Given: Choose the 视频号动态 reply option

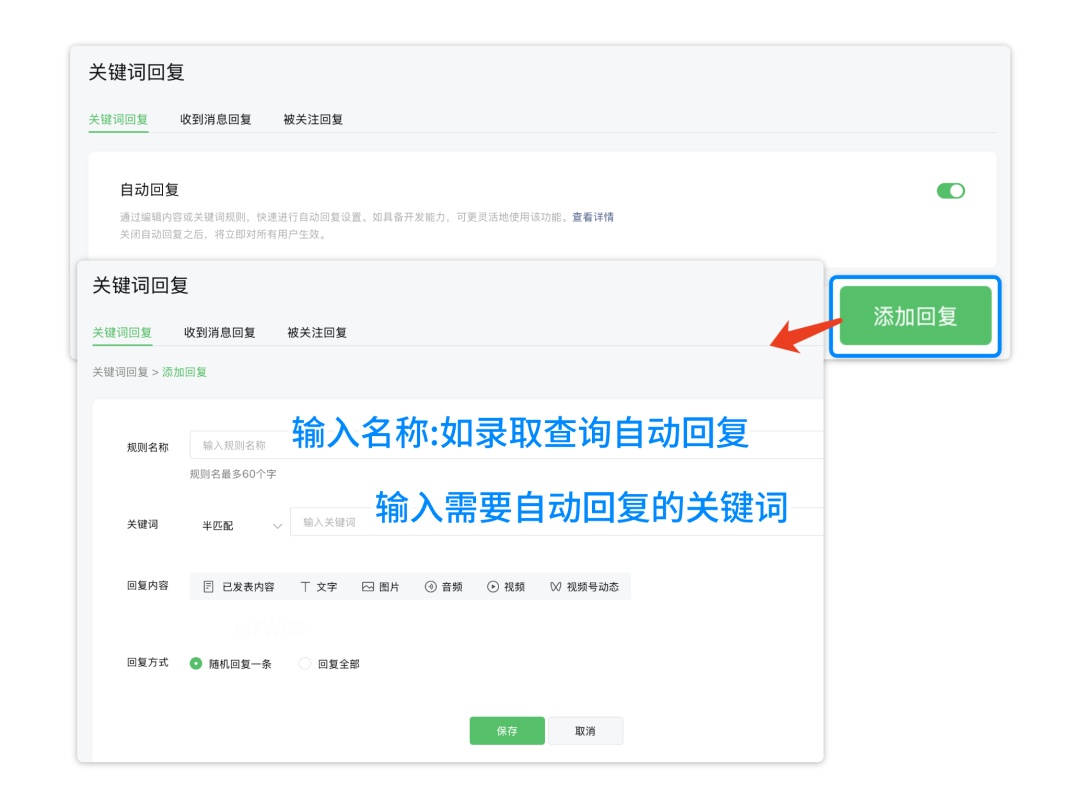Looking at the screenshot, I should pyautogui.click(x=585, y=587).
